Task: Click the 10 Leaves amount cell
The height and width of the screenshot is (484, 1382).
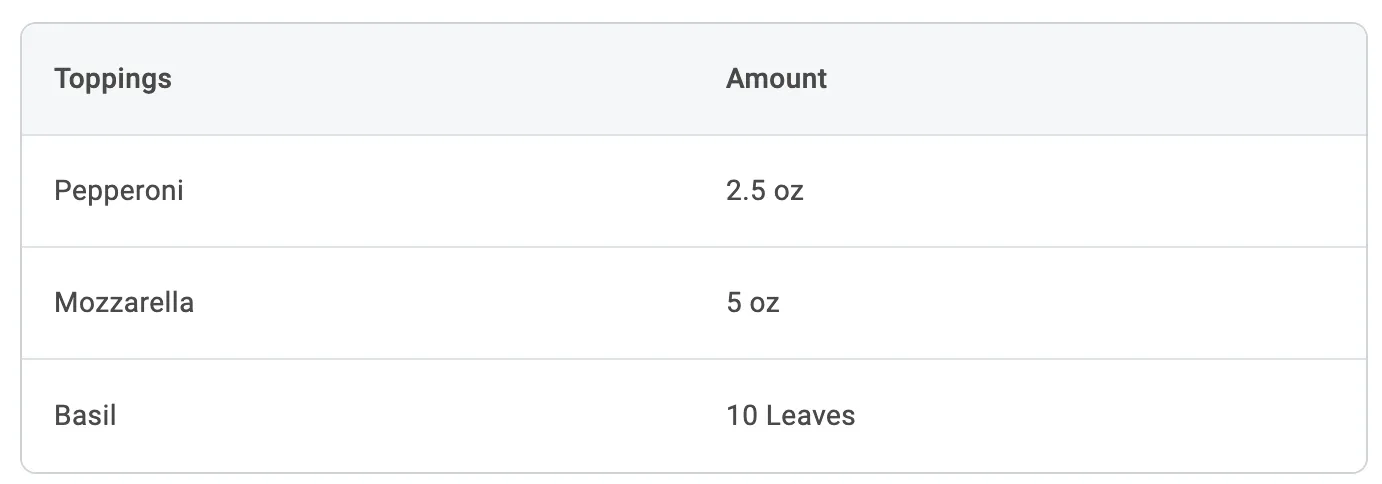Action: pyautogui.click(x=791, y=415)
